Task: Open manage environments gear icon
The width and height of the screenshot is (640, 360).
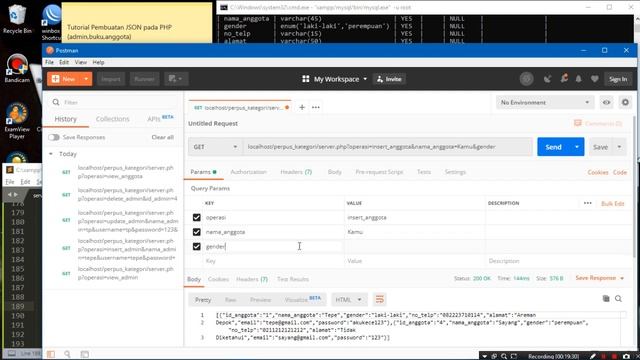Action: click(x=625, y=102)
